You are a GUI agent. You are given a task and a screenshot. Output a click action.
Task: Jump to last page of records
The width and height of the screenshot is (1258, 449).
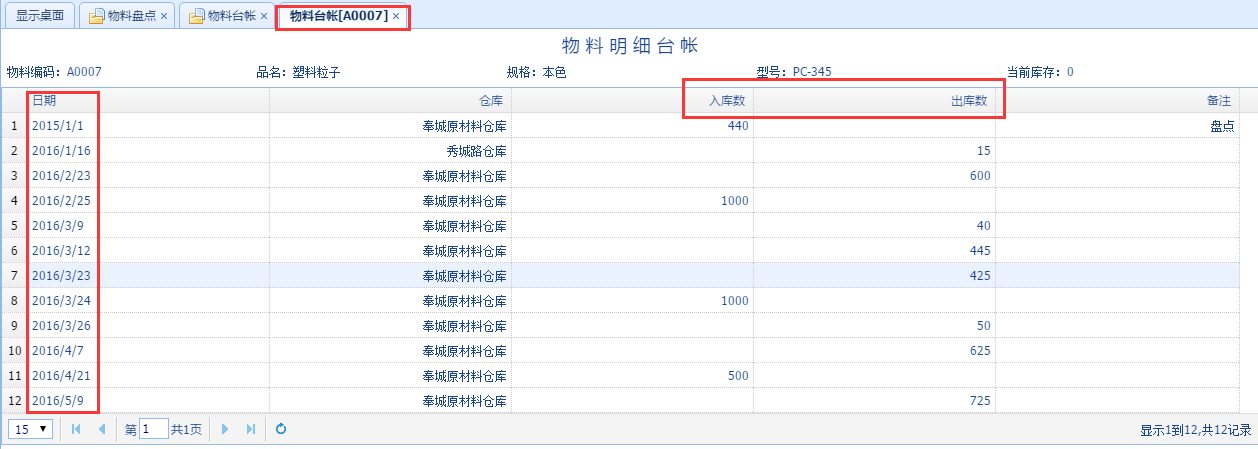point(250,429)
